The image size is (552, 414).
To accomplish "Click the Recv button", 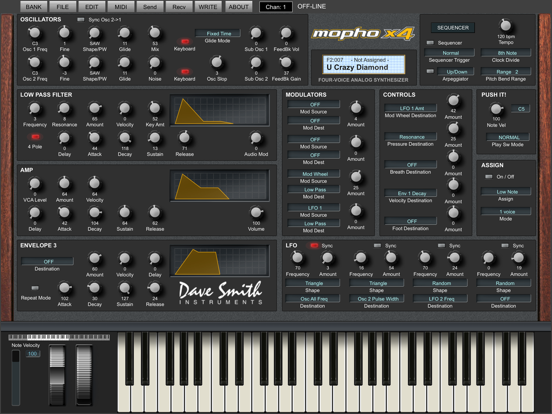I will click(179, 6).
